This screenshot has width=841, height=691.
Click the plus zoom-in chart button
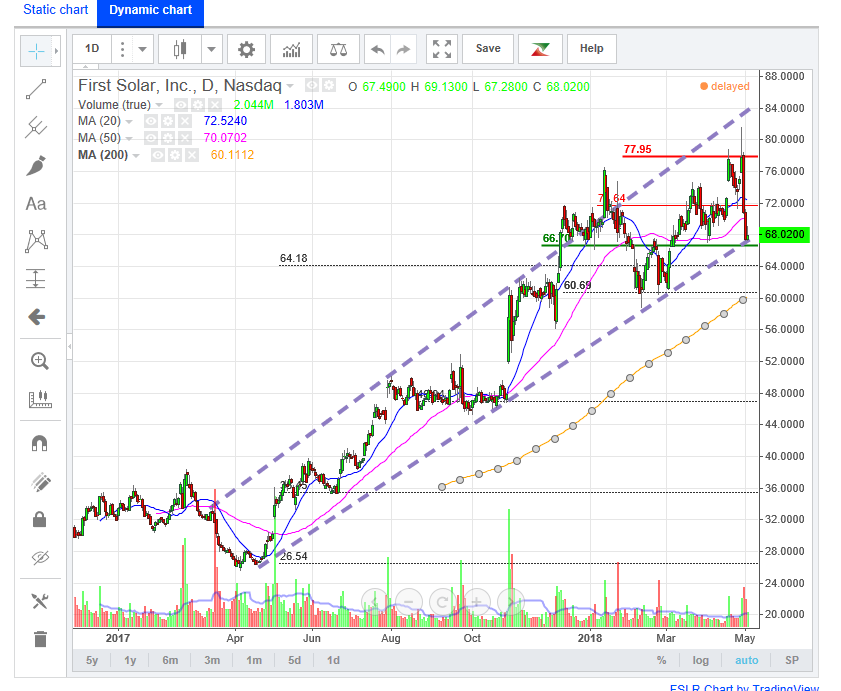[476, 602]
